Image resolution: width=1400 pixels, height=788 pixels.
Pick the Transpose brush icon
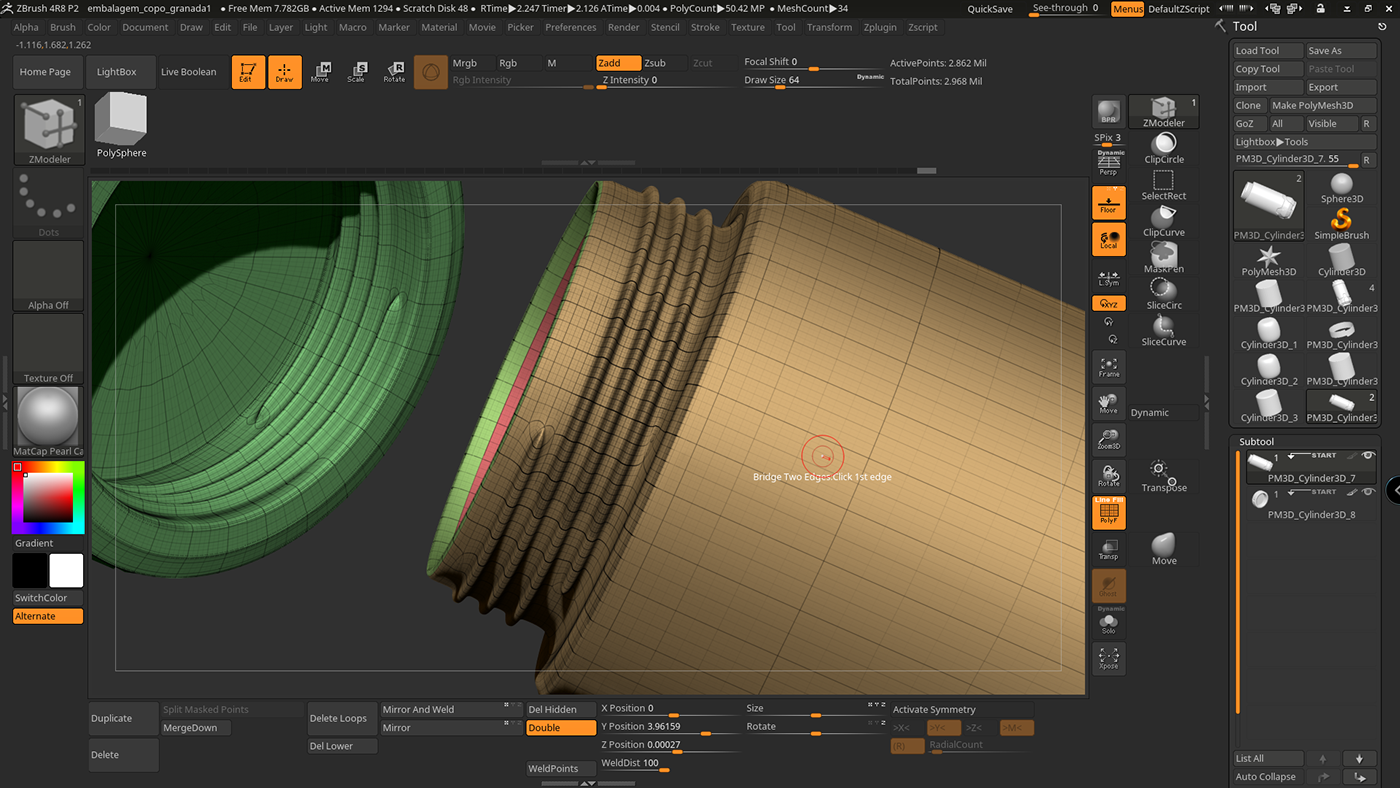coord(1163,475)
